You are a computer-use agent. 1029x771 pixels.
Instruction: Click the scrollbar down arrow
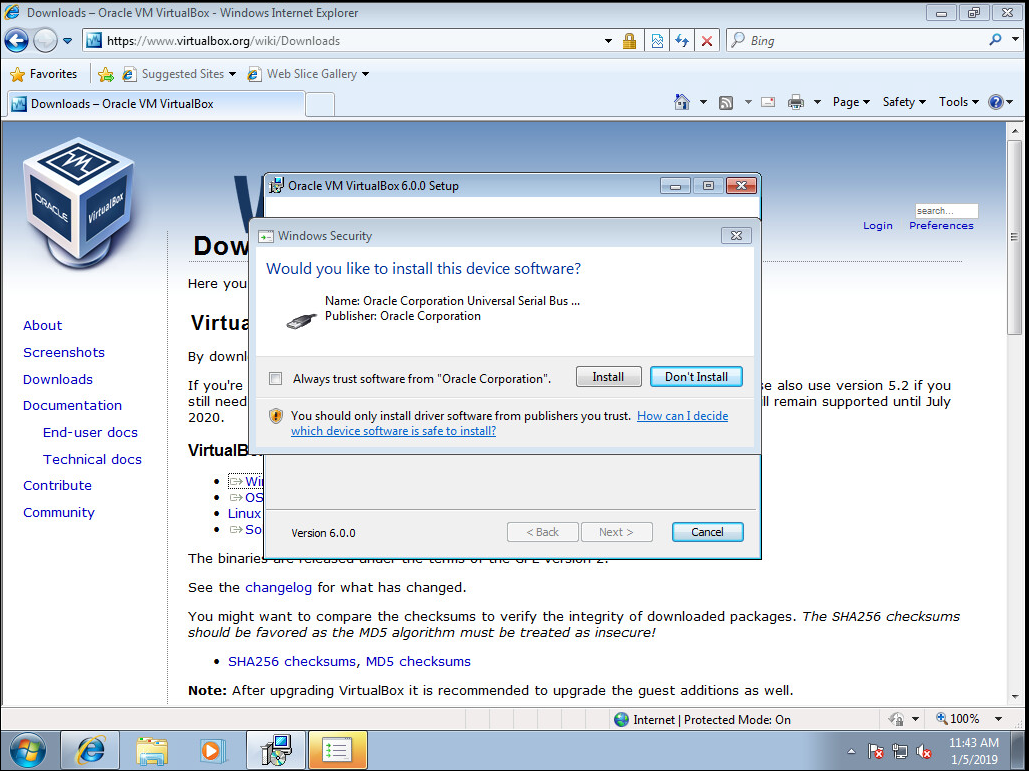[1015, 697]
